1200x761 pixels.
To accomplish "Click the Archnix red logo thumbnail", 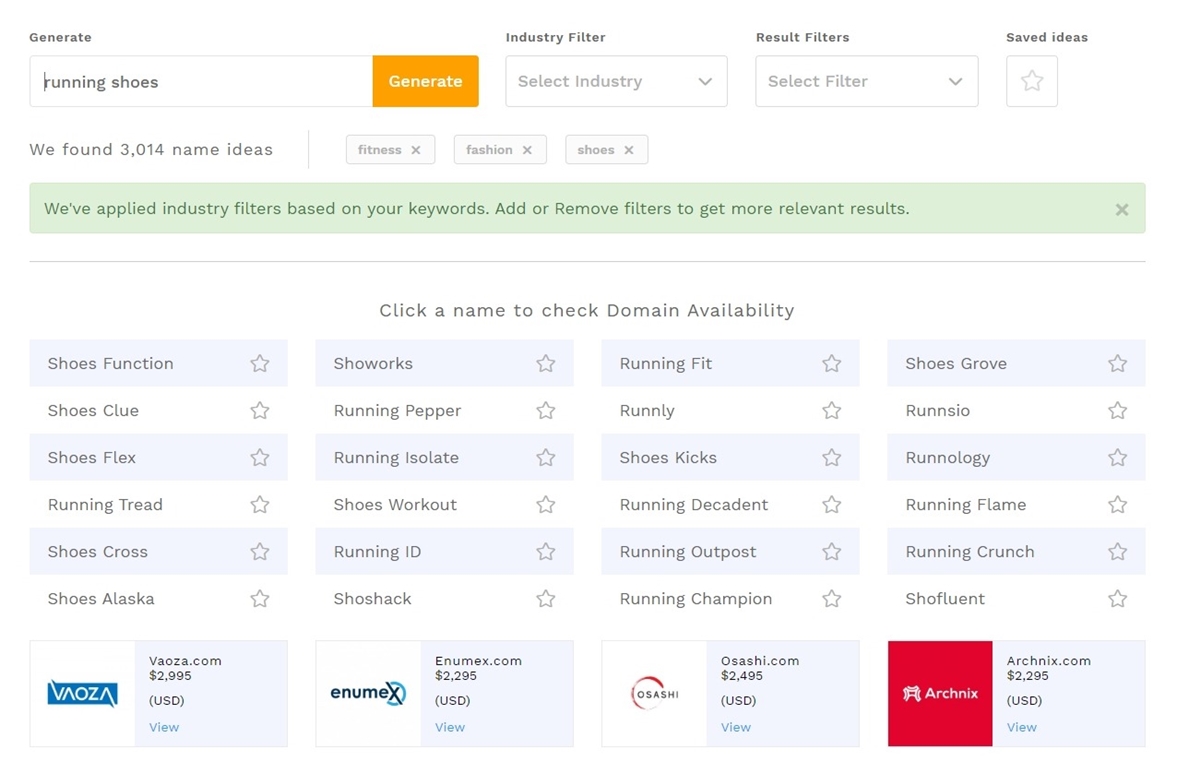I will (940, 693).
